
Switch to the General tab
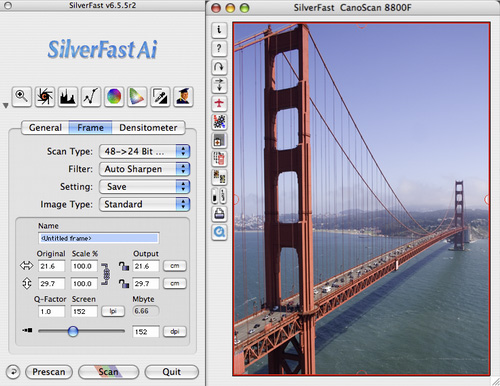click(45, 128)
